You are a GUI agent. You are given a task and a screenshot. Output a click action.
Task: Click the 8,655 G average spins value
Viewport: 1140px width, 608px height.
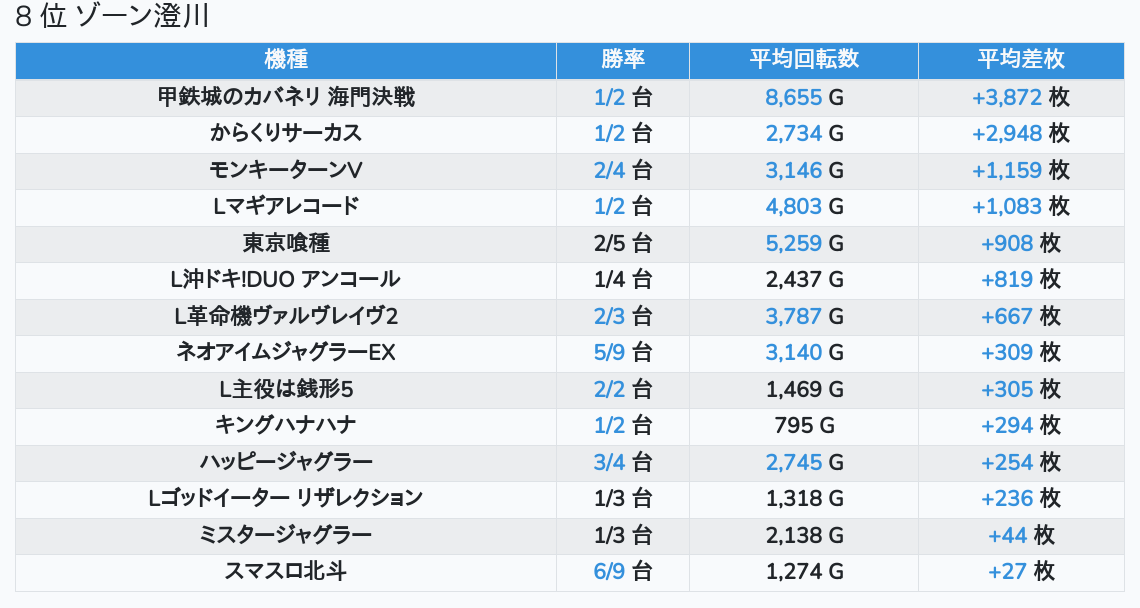tap(803, 97)
